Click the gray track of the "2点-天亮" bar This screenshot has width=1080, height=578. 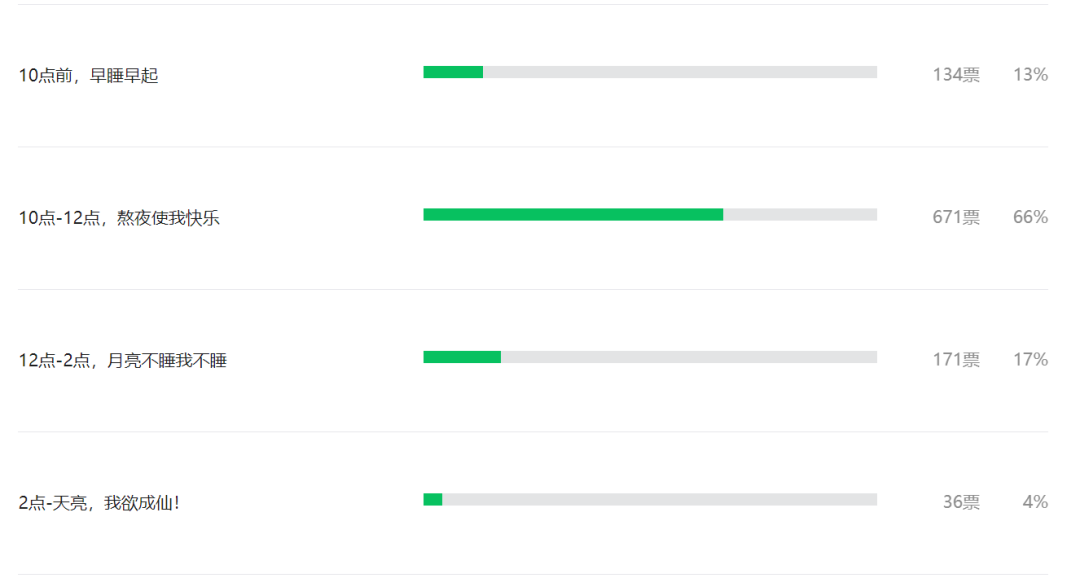click(x=660, y=500)
